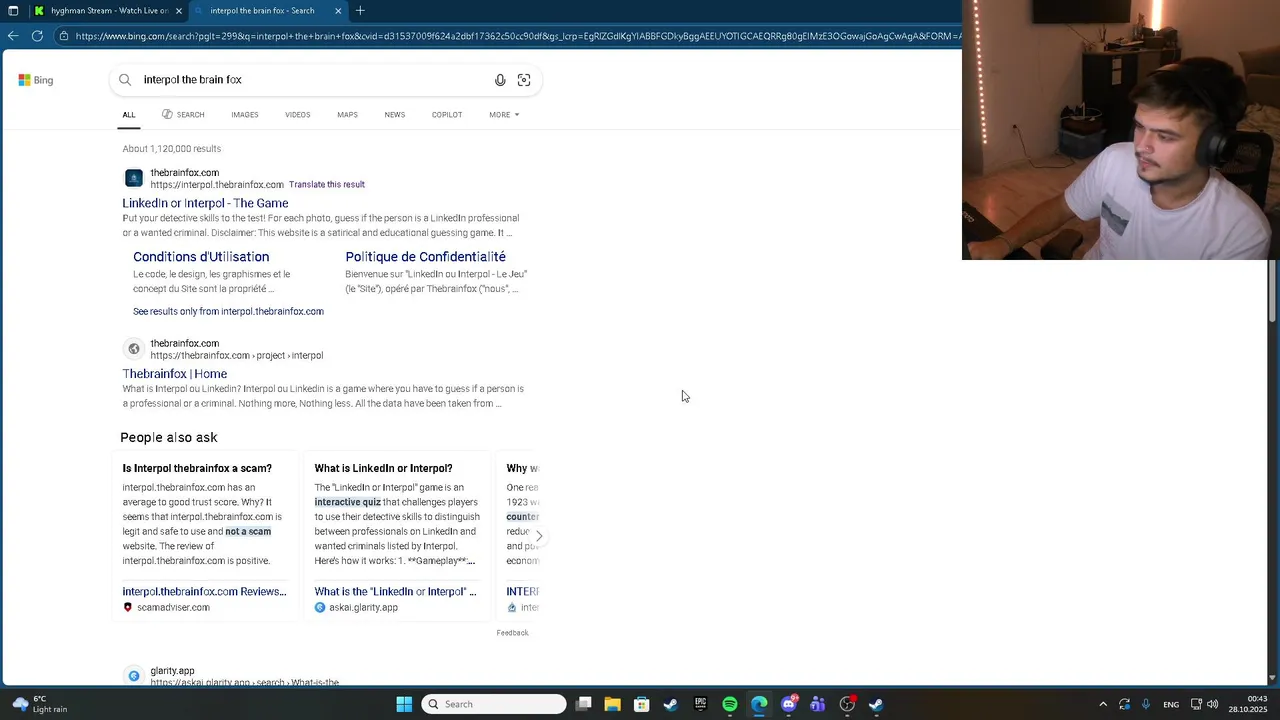Image resolution: width=1280 pixels, height=720 pixels.
Task: Open LinkedIn or Interpol - The Game result
Action: [x=205, y=203]
